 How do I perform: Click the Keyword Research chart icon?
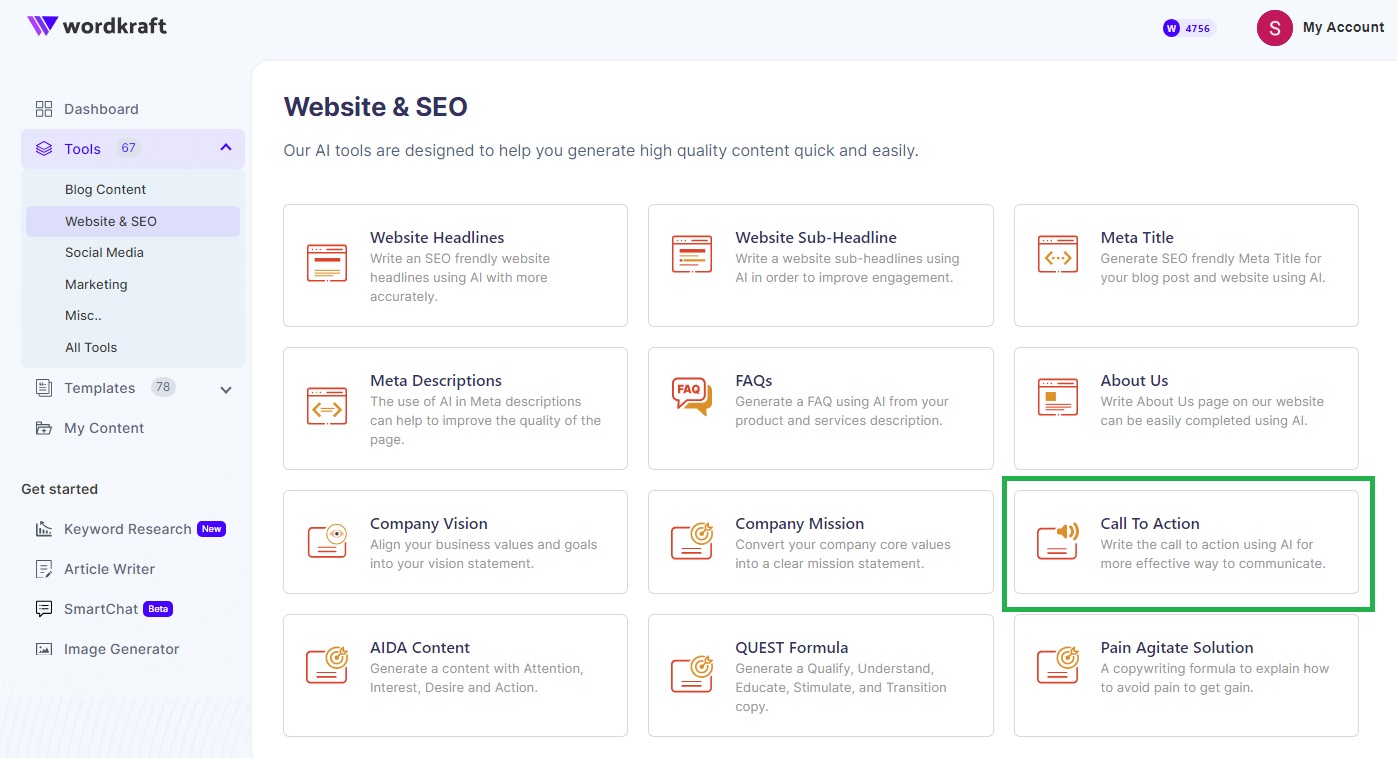point(44,529)
